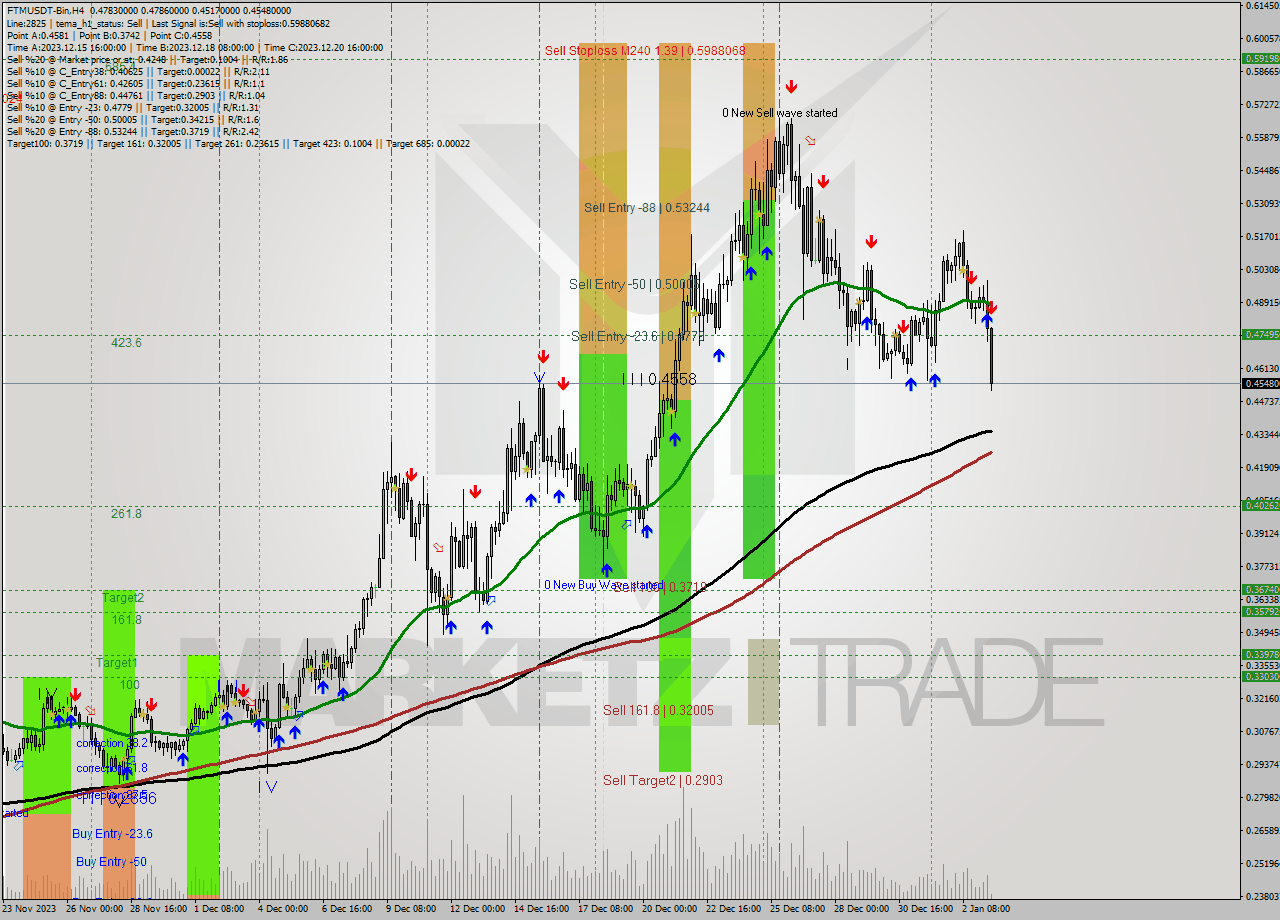Click the 'Sell %20 @ Market price' line

tap(147, 59)
